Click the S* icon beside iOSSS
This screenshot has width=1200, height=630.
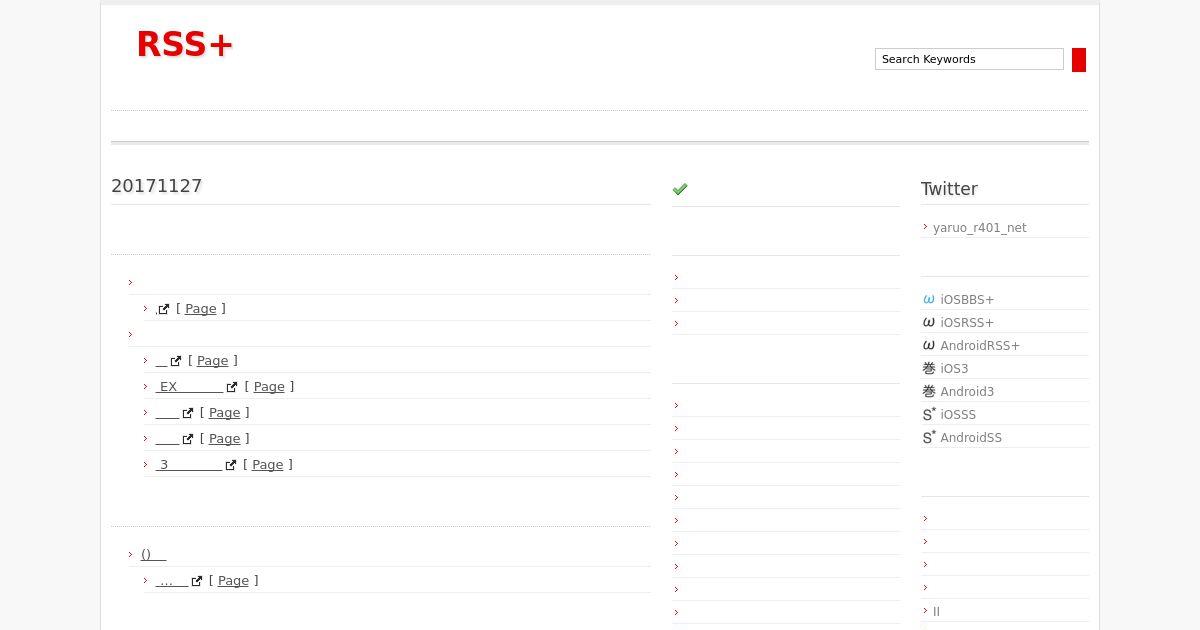coord(929,414)
